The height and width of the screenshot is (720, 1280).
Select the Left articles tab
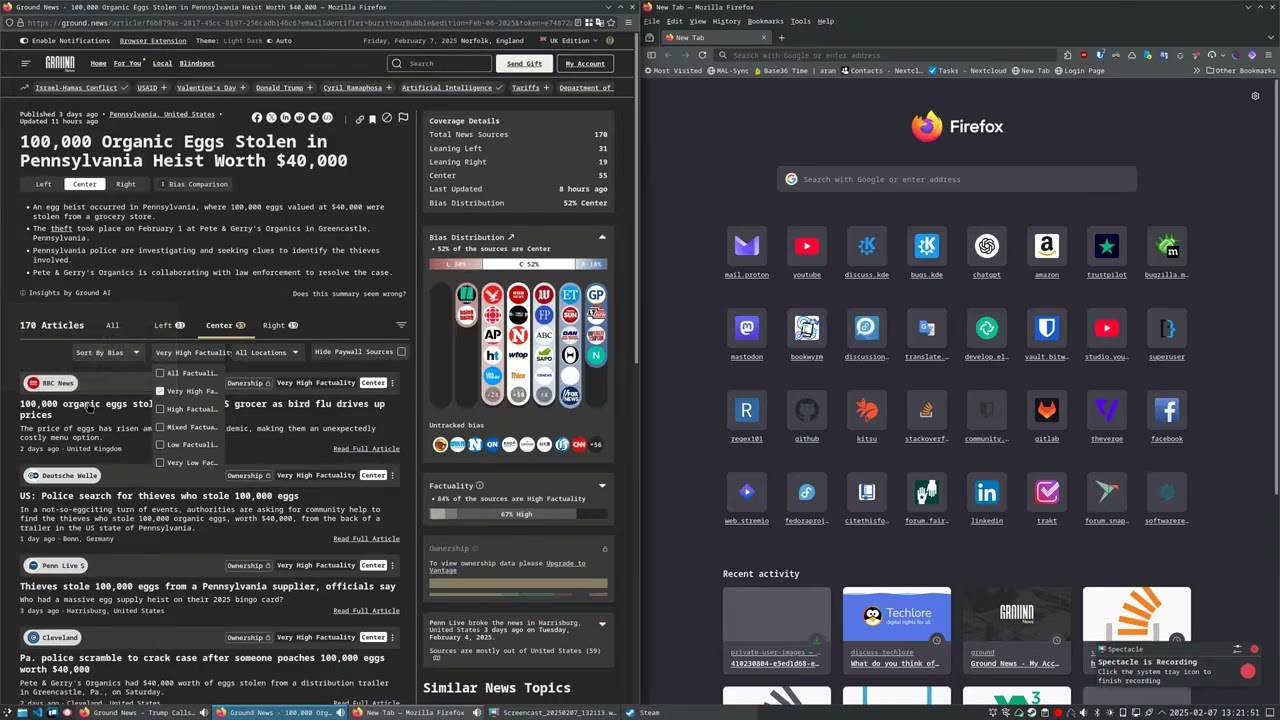(169, 325)
